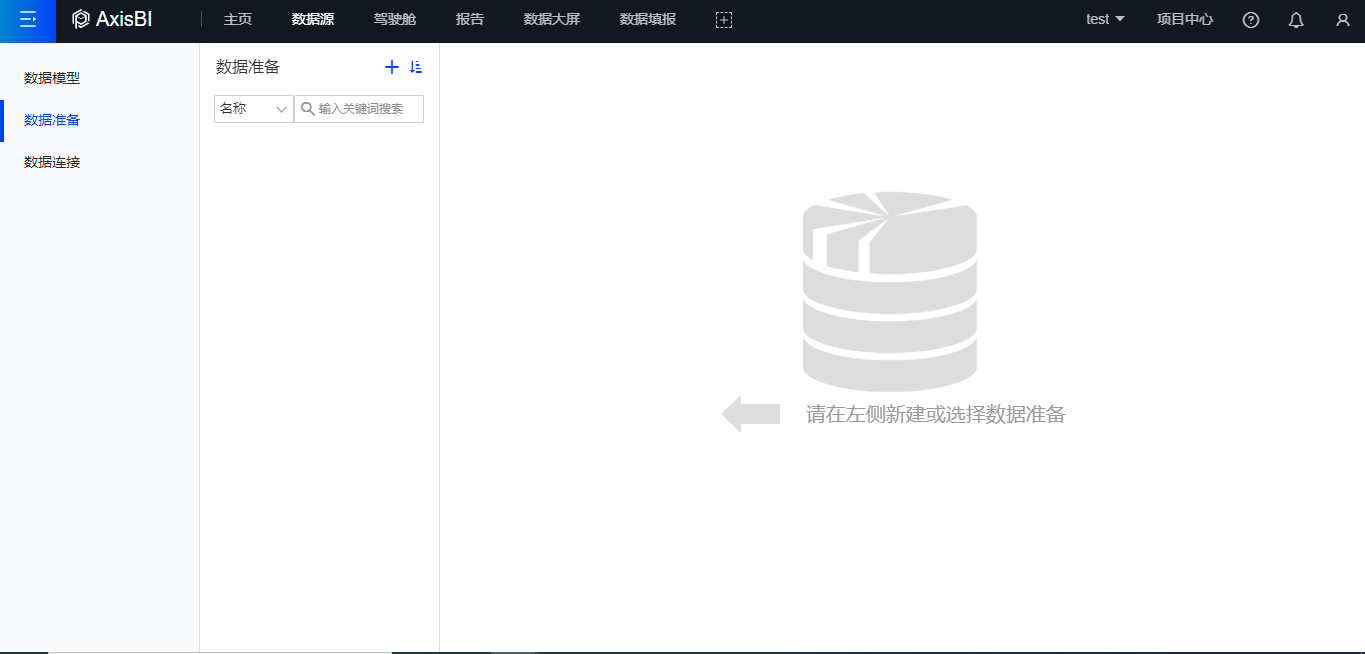1365x654 pixels.
Task: Select 数据模型 in the left sidebar
Action: [x=52, y=78]
